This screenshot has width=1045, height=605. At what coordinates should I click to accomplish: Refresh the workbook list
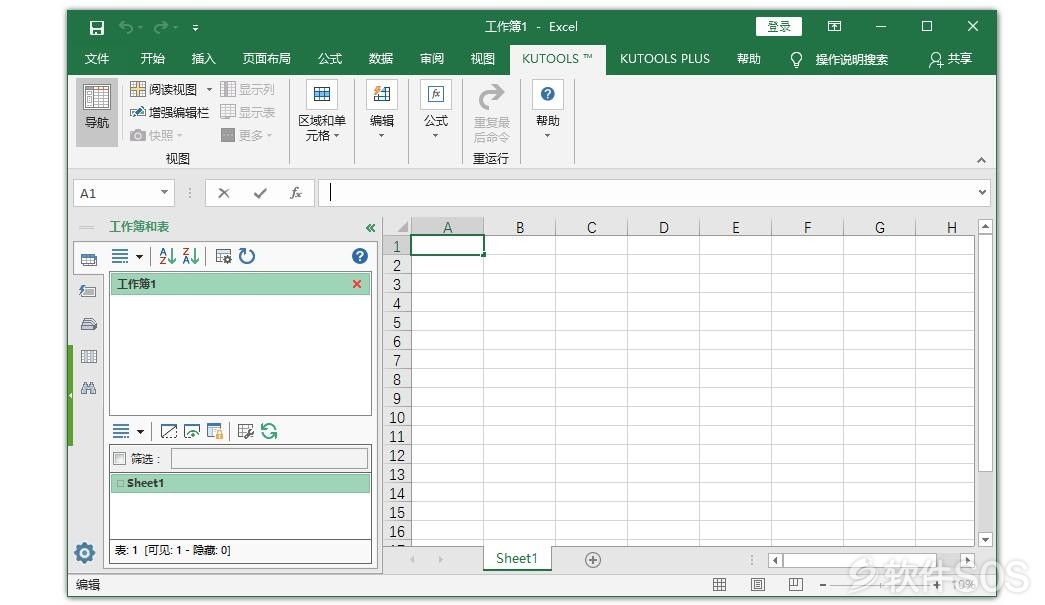[247, 257]
